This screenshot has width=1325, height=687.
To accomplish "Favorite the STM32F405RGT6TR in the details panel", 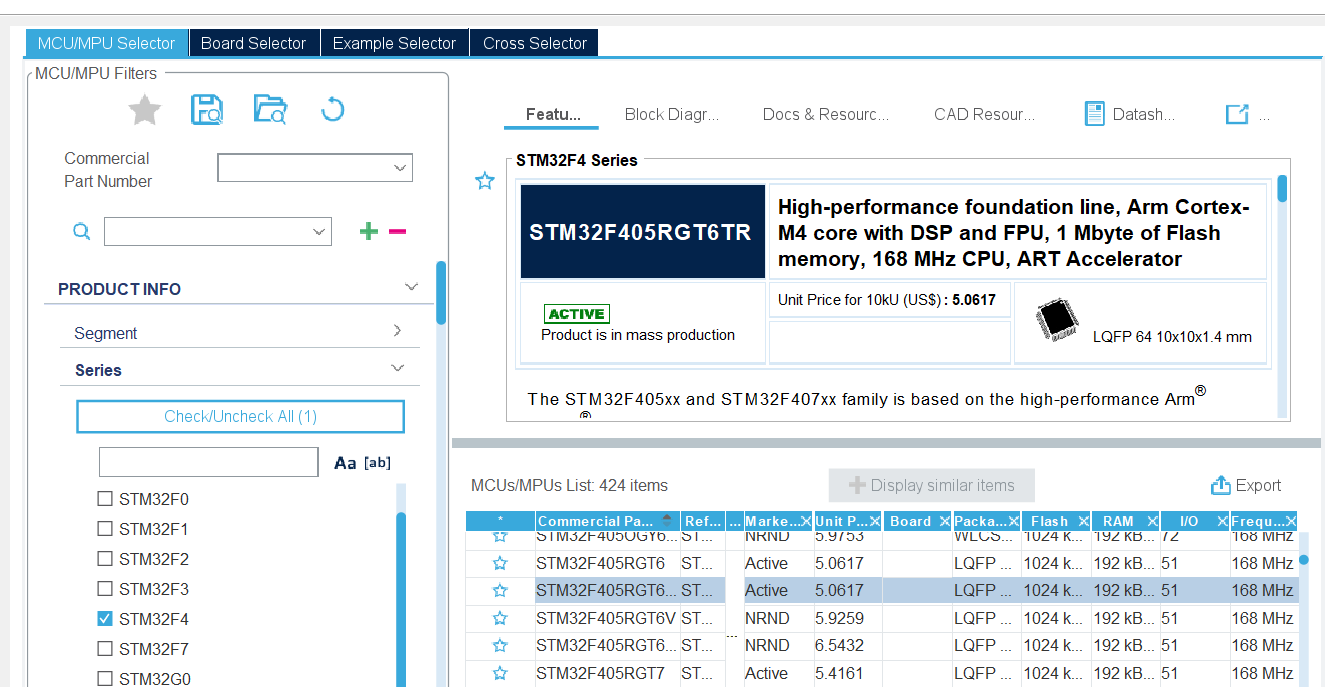I will pos(485,181).
